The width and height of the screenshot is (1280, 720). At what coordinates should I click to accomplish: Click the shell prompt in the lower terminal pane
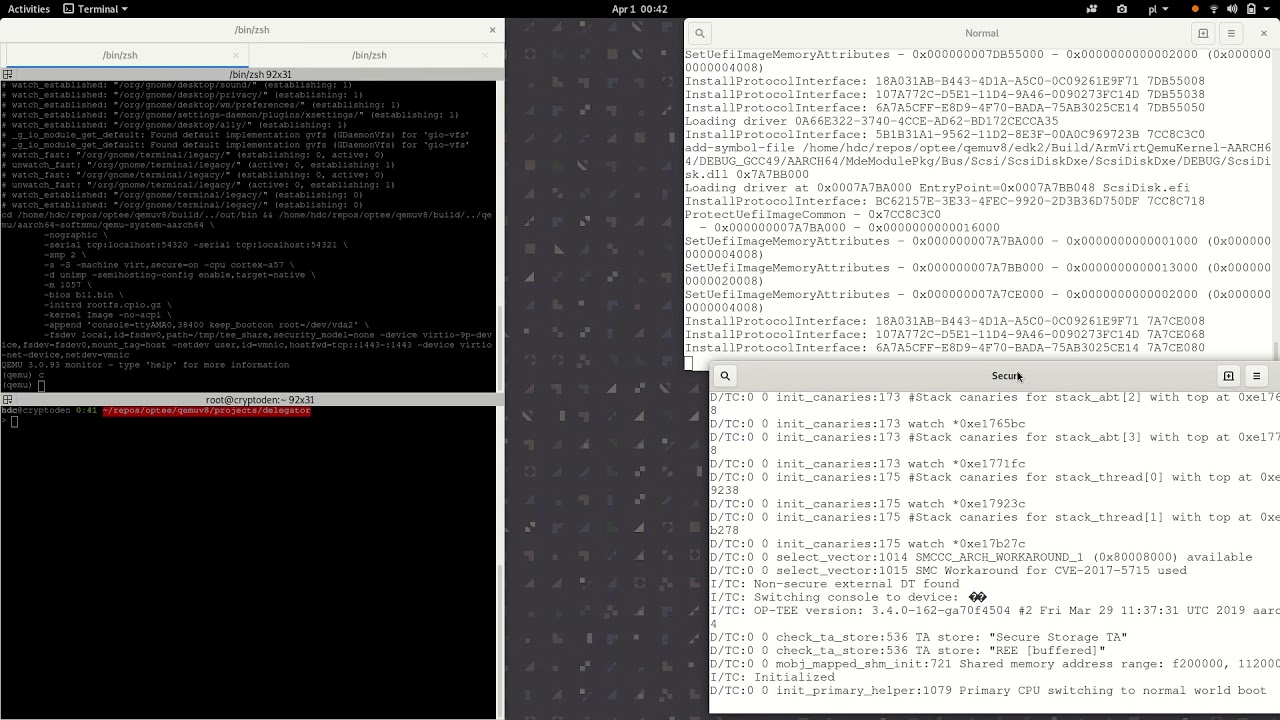(x=10, y=421)
